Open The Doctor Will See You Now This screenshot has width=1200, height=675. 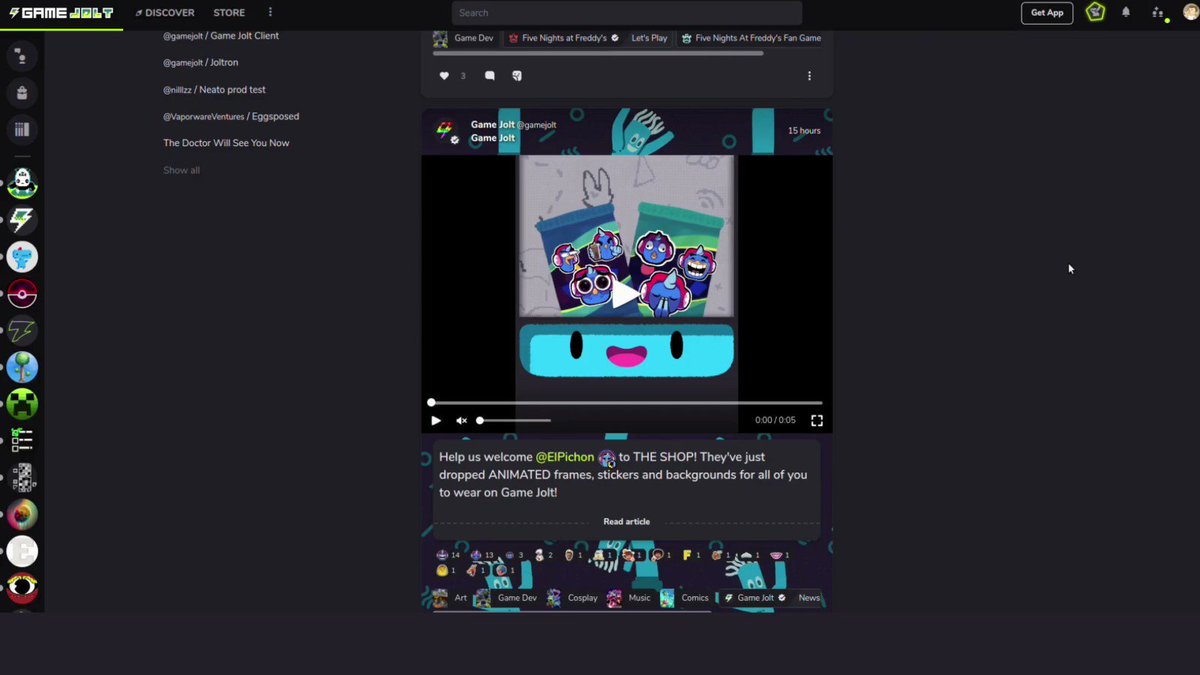point(226,143)
